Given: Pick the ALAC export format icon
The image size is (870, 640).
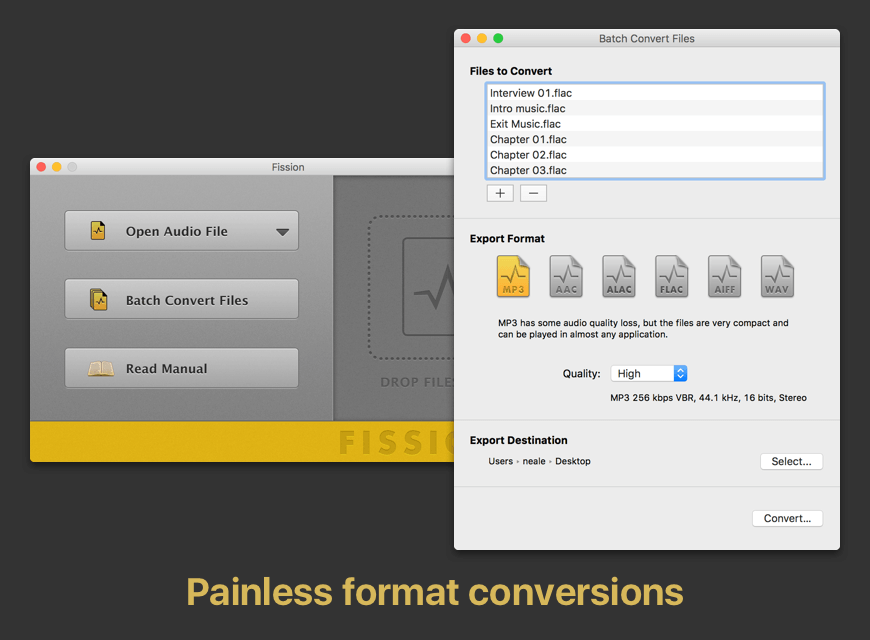Looking at the screenshot, I should pyautogui.click(x=619, y=276).
